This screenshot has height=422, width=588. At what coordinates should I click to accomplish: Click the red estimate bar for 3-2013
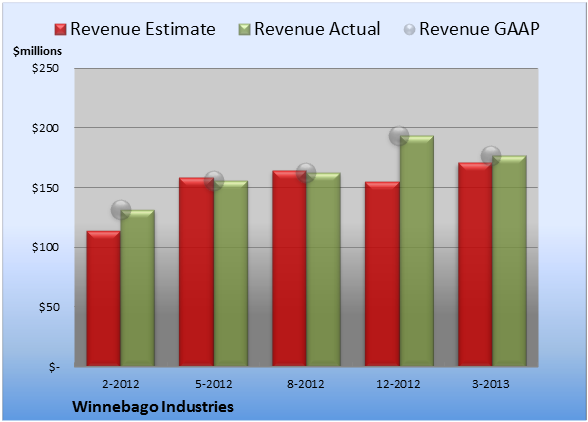coord(475,264)
